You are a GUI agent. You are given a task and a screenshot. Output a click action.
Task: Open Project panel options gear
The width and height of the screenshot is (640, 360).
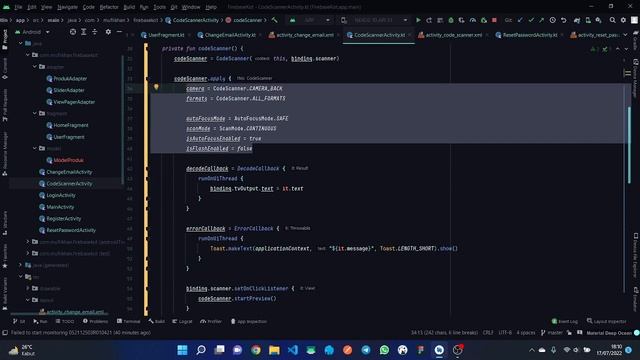[108, 32]
